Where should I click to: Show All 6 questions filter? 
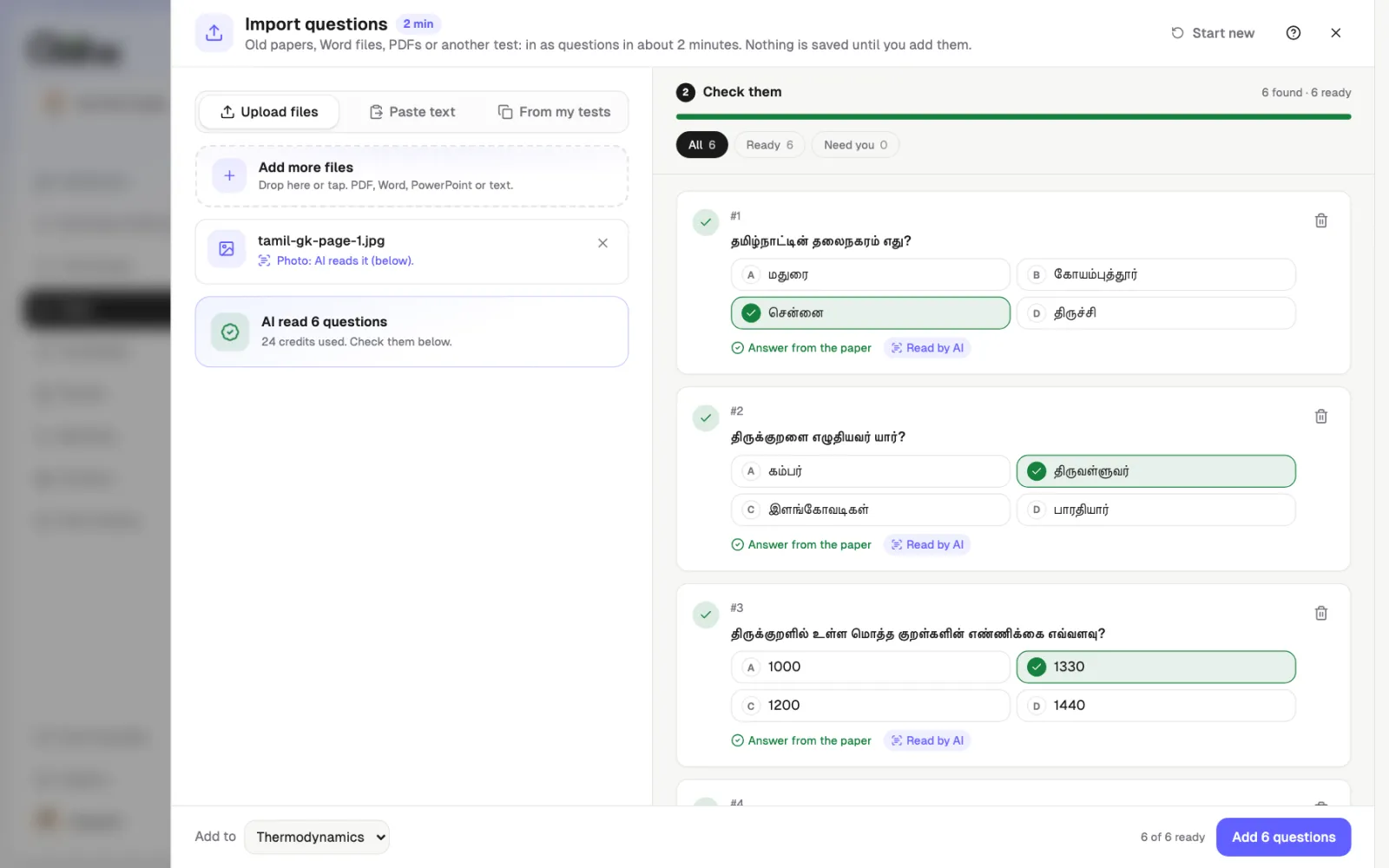[x=701, y=145]
